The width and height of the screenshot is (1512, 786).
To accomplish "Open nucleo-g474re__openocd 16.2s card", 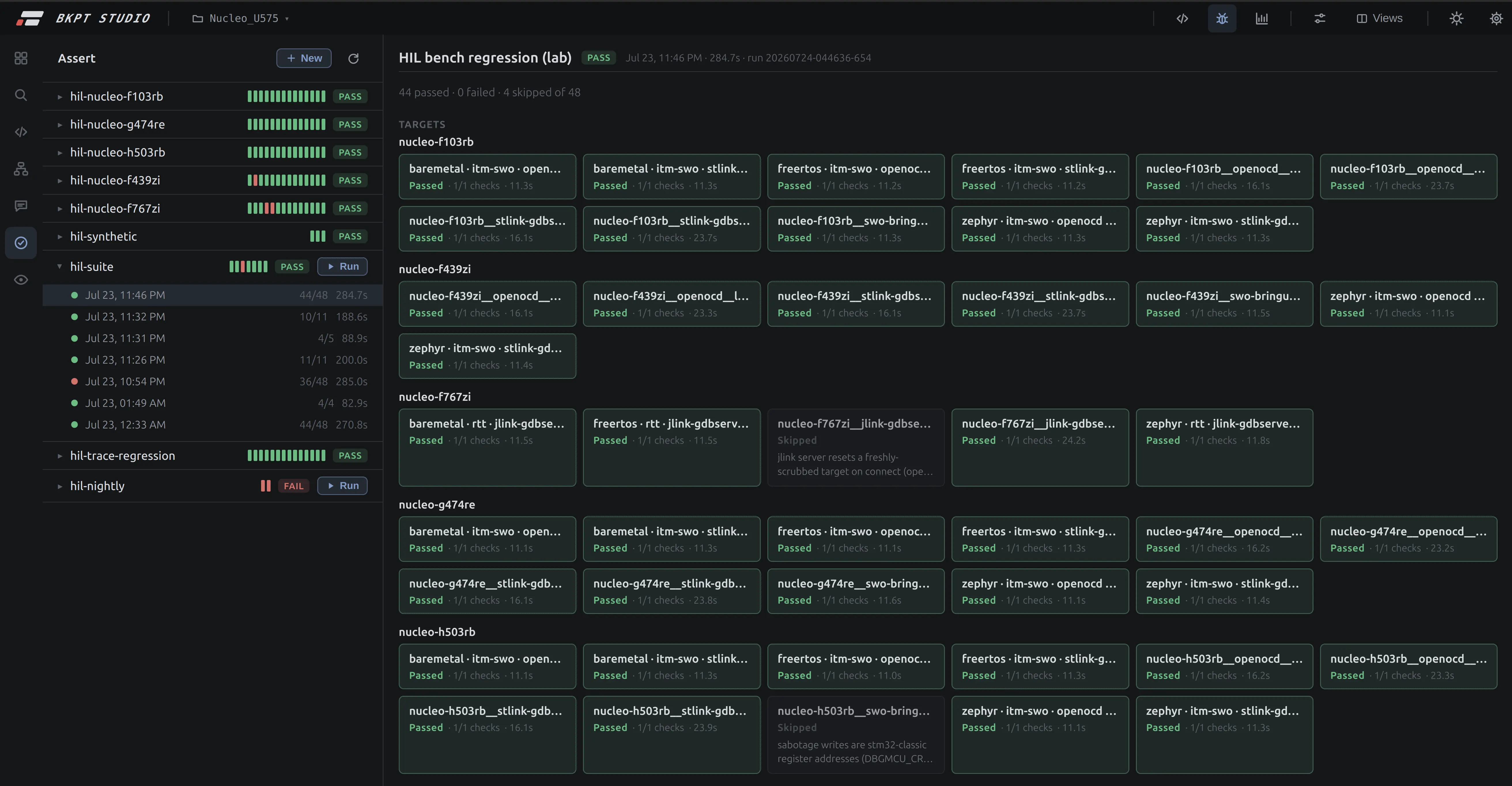I will 1224,539.
